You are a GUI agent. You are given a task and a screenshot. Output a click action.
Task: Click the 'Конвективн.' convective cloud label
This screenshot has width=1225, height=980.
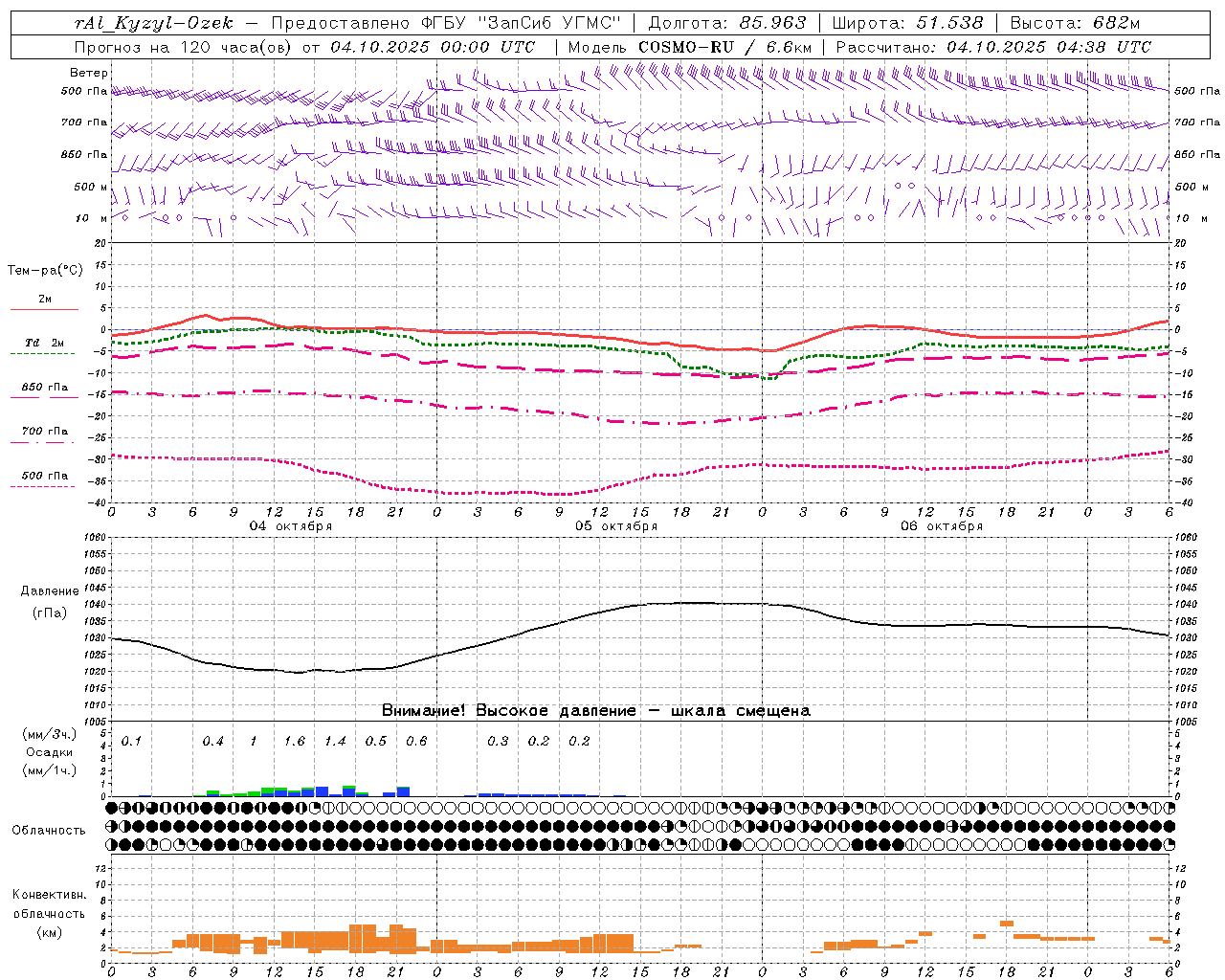click(x=49, y=895)
